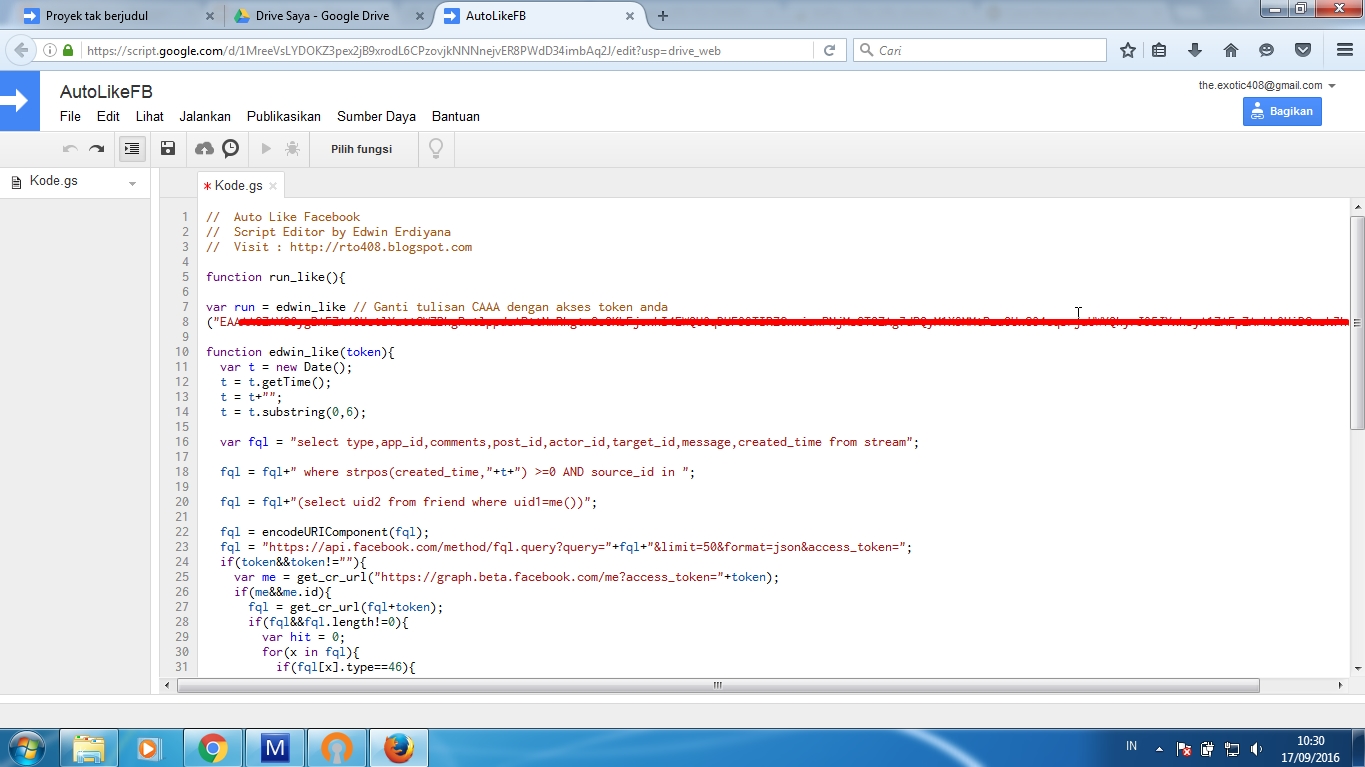
Task: Open Google Chrome from the taskbar
Action: (212, 748)
